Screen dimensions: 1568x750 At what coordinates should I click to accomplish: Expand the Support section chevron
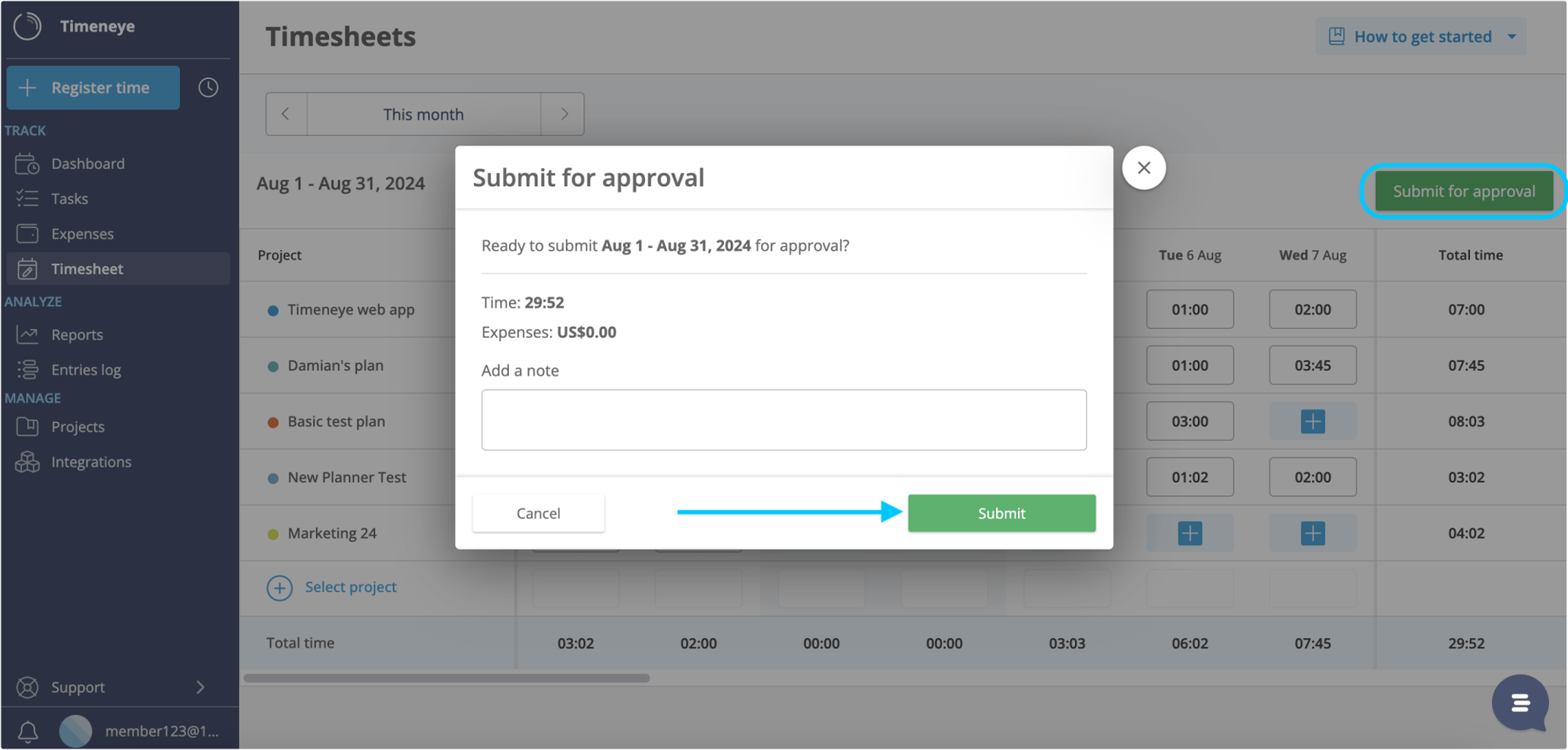(201, 687)
